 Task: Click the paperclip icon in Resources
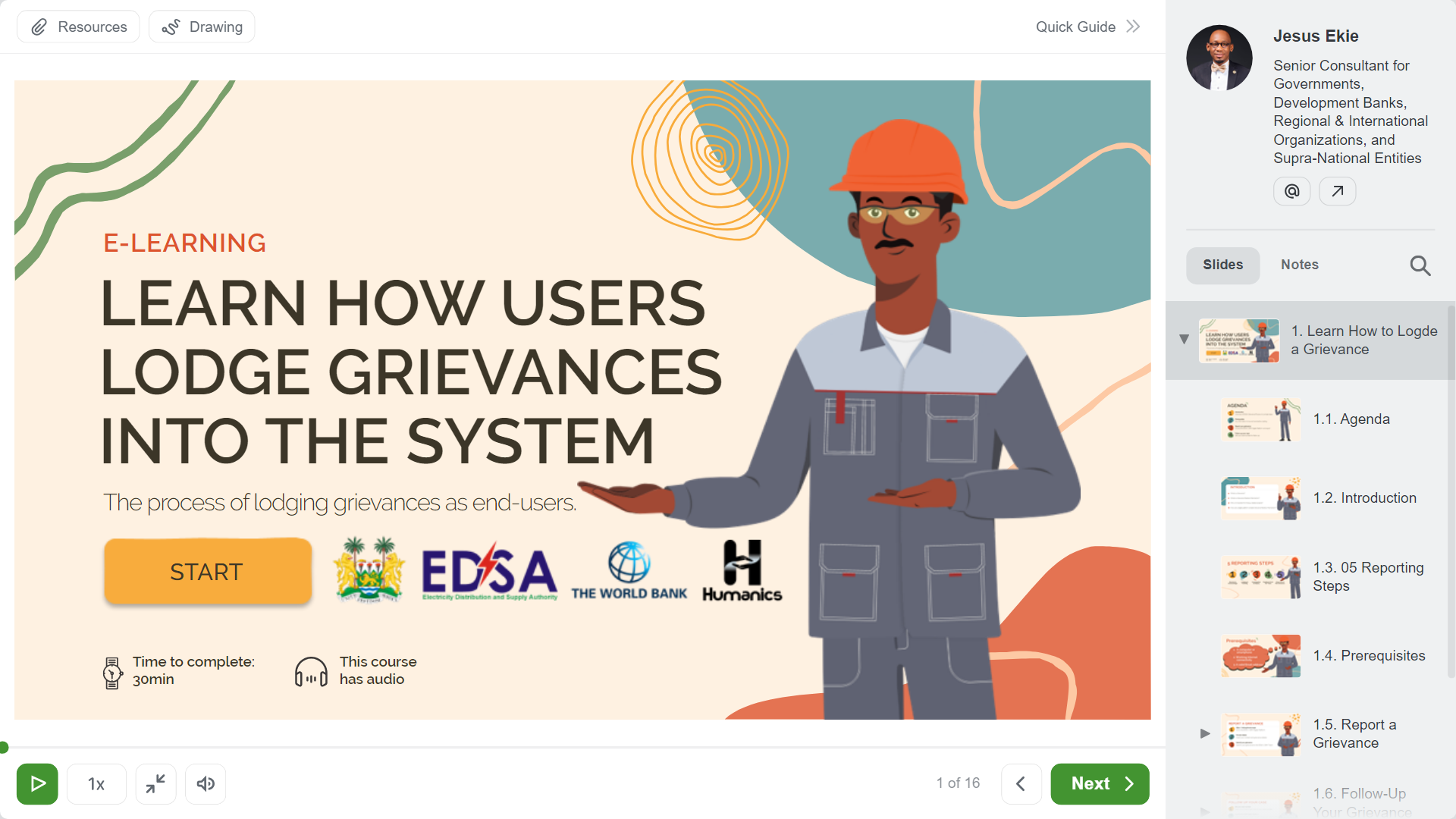click(x=39, y=27)
